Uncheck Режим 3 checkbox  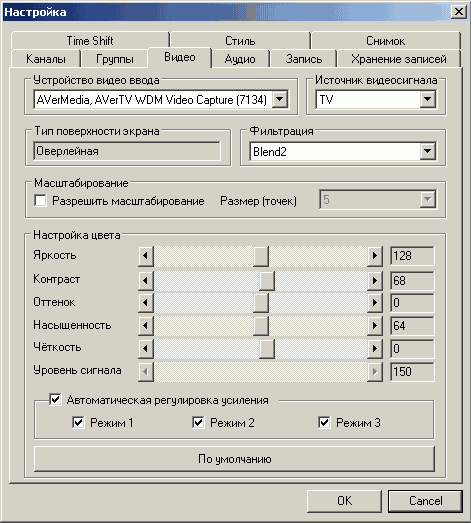324,423
